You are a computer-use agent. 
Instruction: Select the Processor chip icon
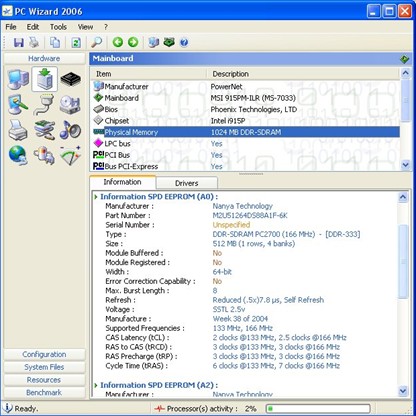(x=71, y=79)
